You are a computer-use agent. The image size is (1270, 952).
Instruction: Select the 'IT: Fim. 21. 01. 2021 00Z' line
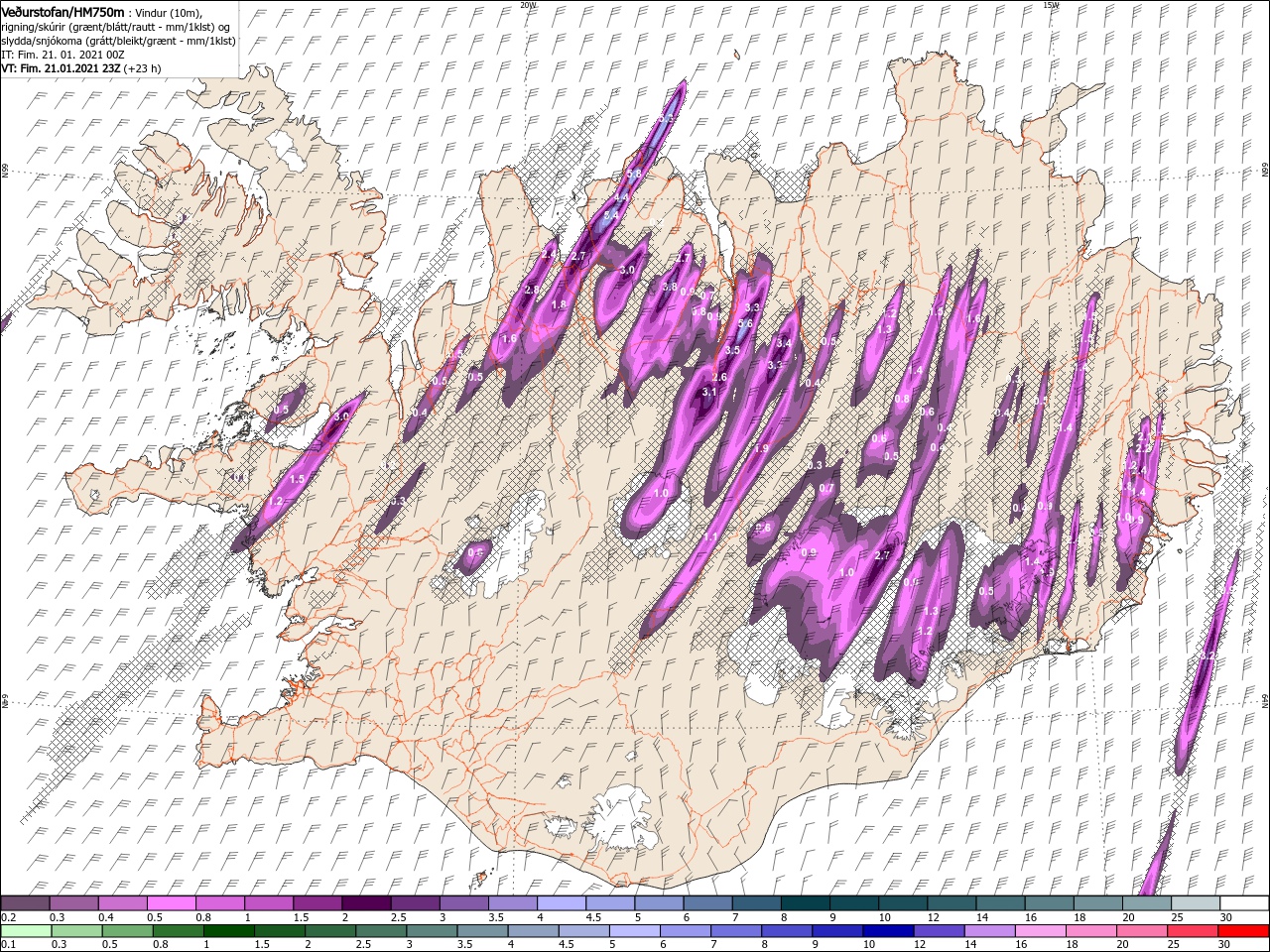pos(62,55)
